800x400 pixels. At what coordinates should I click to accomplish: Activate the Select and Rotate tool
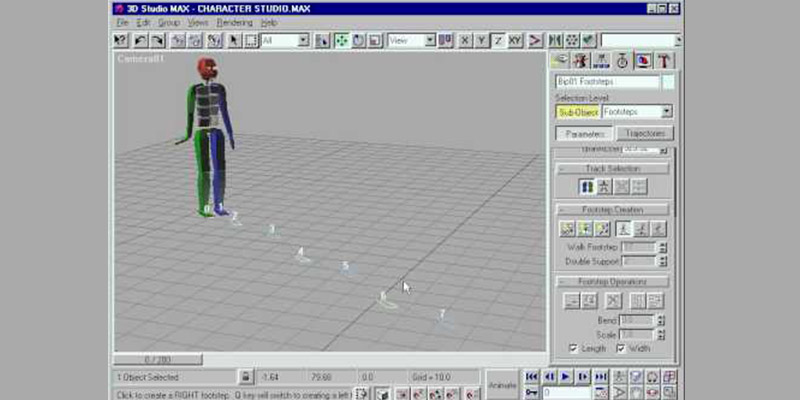point(358,40)
